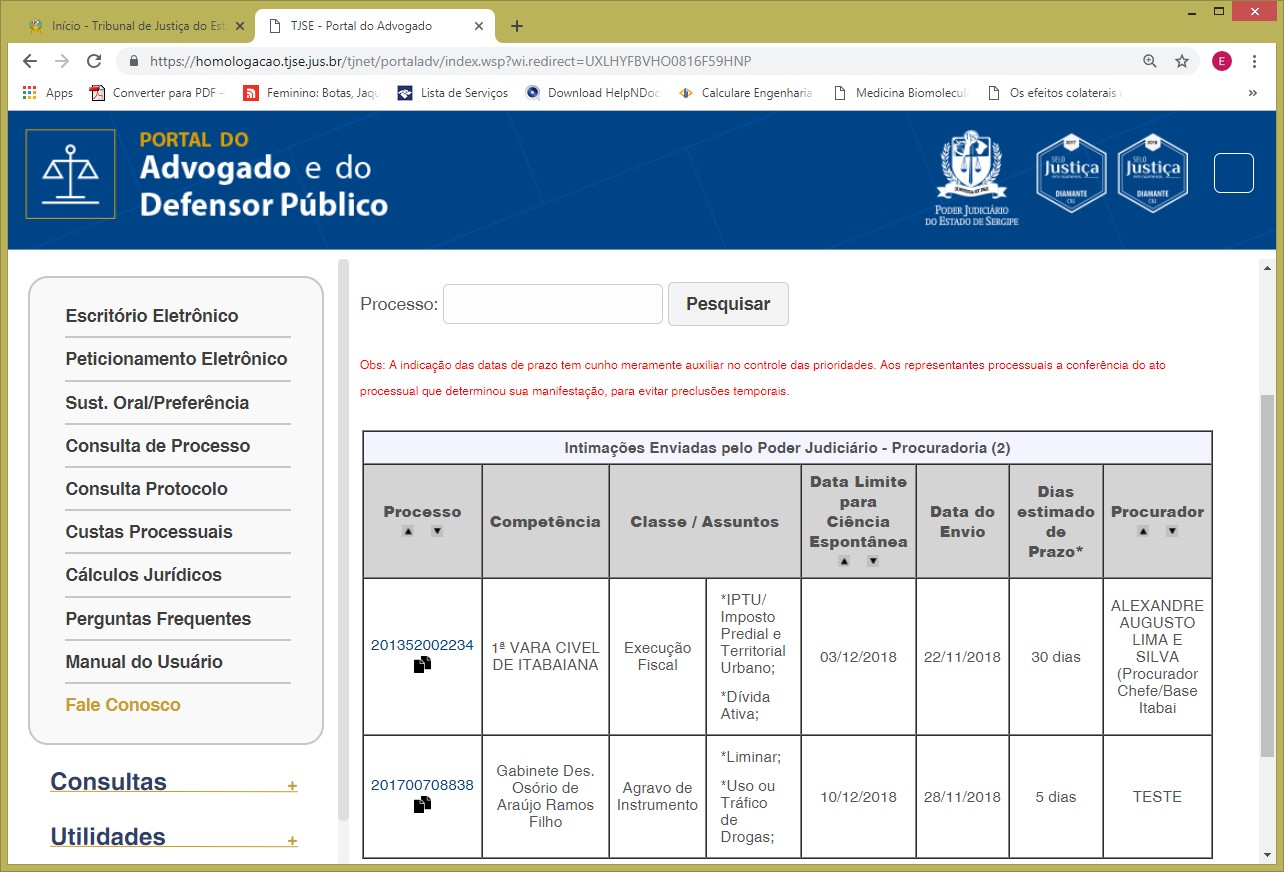The width and height of the screenshot is (1284, 872).
Task: Click the scales of justice portal logo
Action: pos(70,173)
